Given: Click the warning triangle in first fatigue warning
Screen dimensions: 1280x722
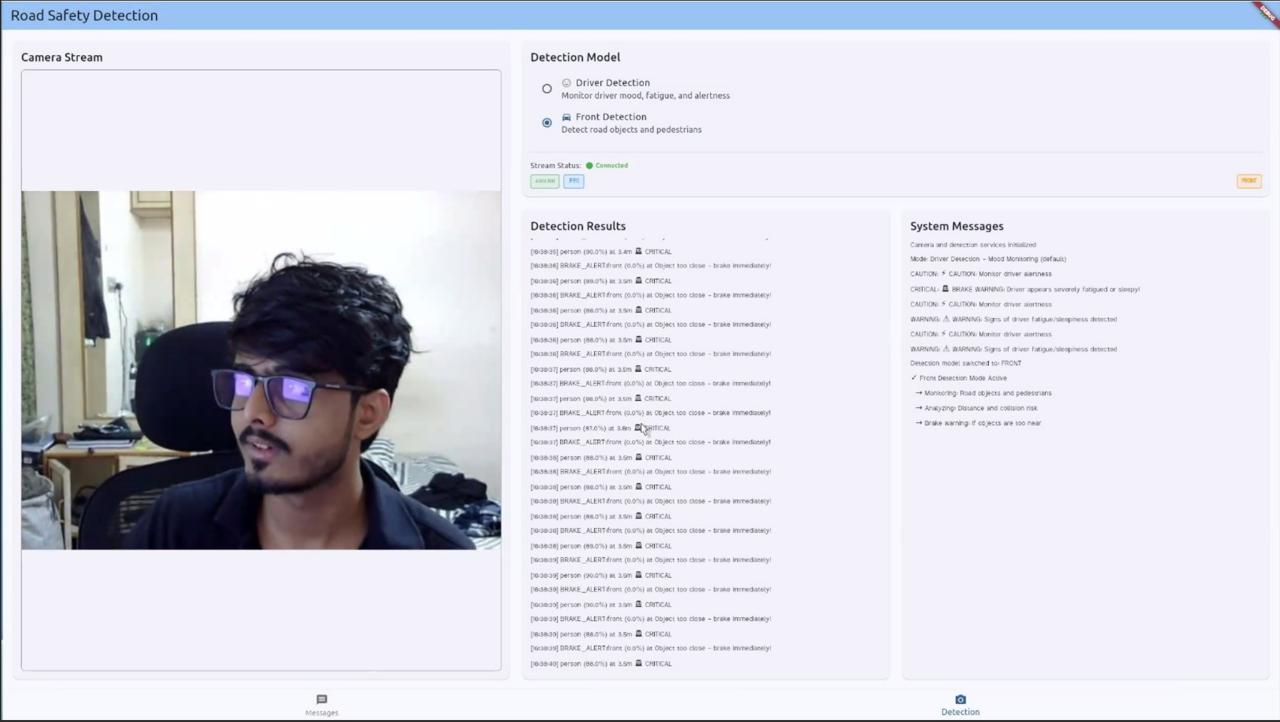Looking at the screenshot, I should (x=946, y=319).
